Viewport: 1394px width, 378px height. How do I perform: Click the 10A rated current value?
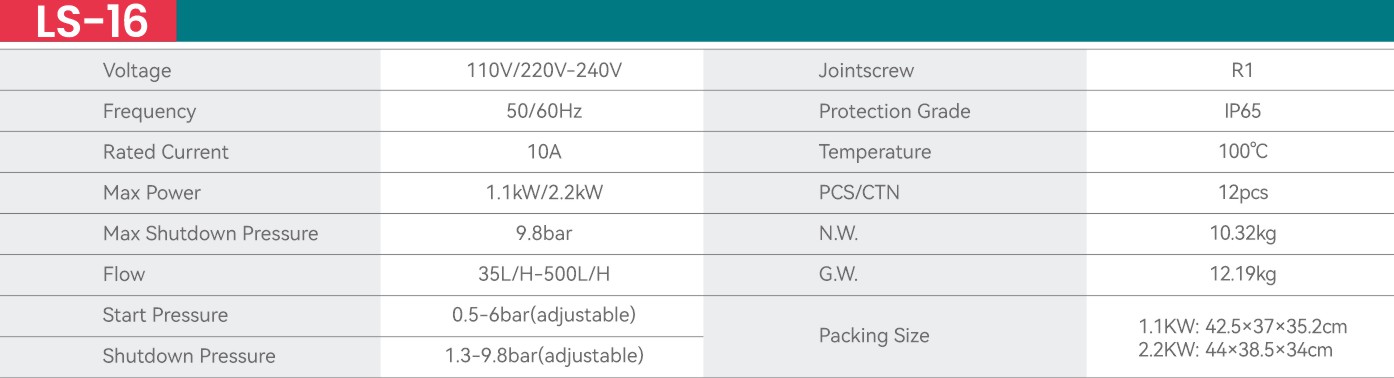[x=544, y=152]
